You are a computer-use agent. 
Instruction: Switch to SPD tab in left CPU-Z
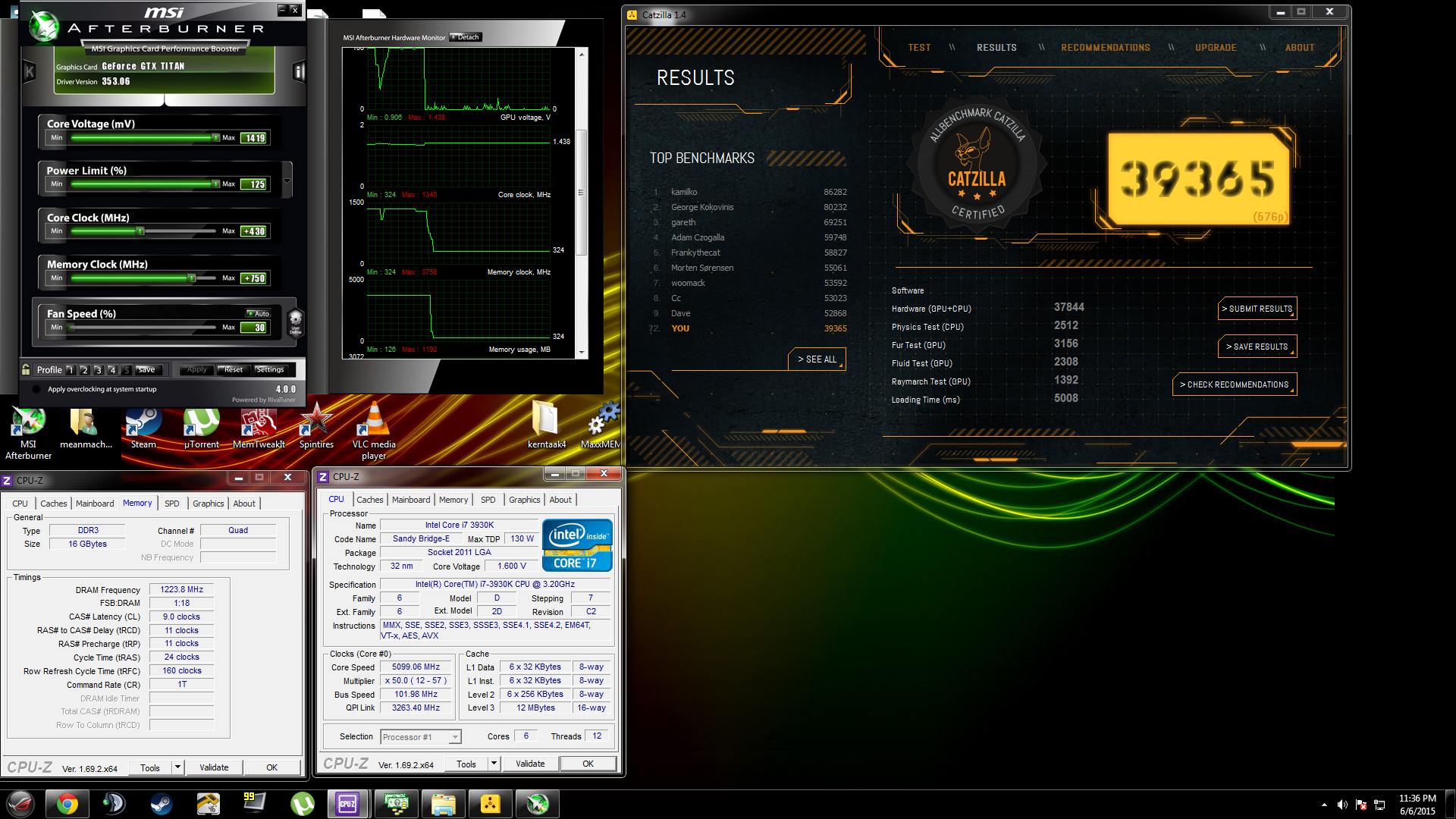coord(172,504)
